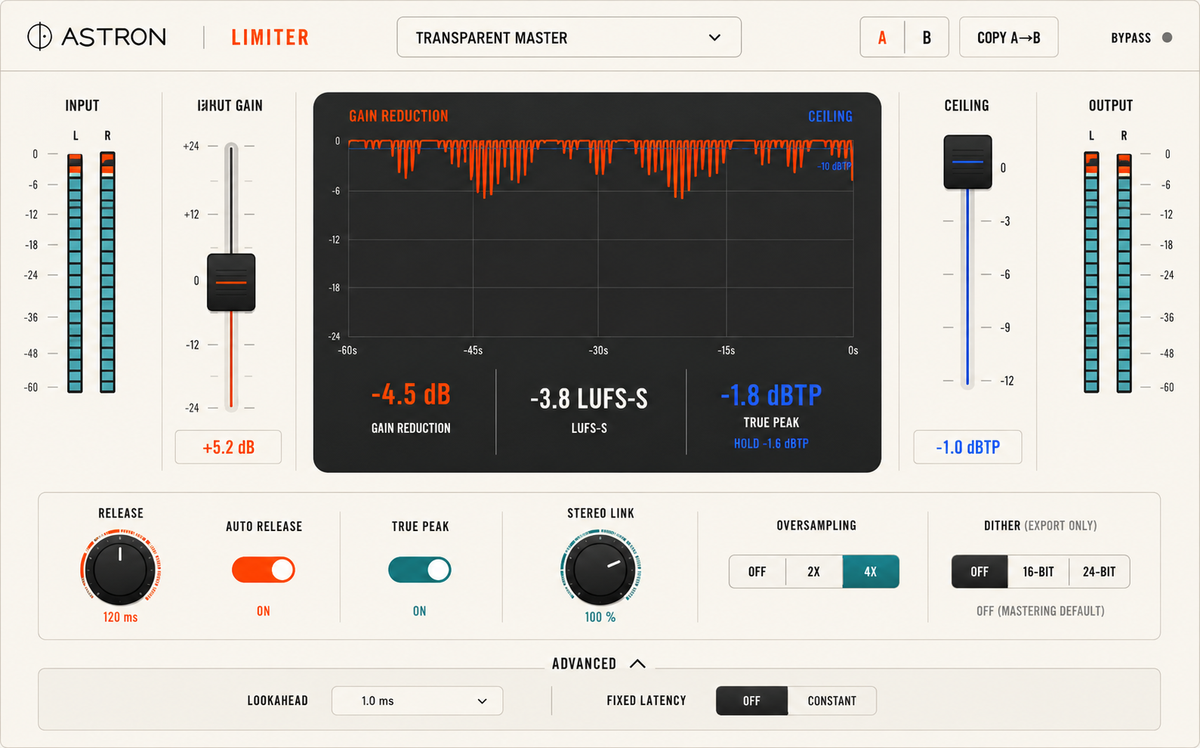Image resolution: width=1200 pixels, height=748 pixels.
Task: Click the Astron logo icon
Action: click(x=39, y=37)
